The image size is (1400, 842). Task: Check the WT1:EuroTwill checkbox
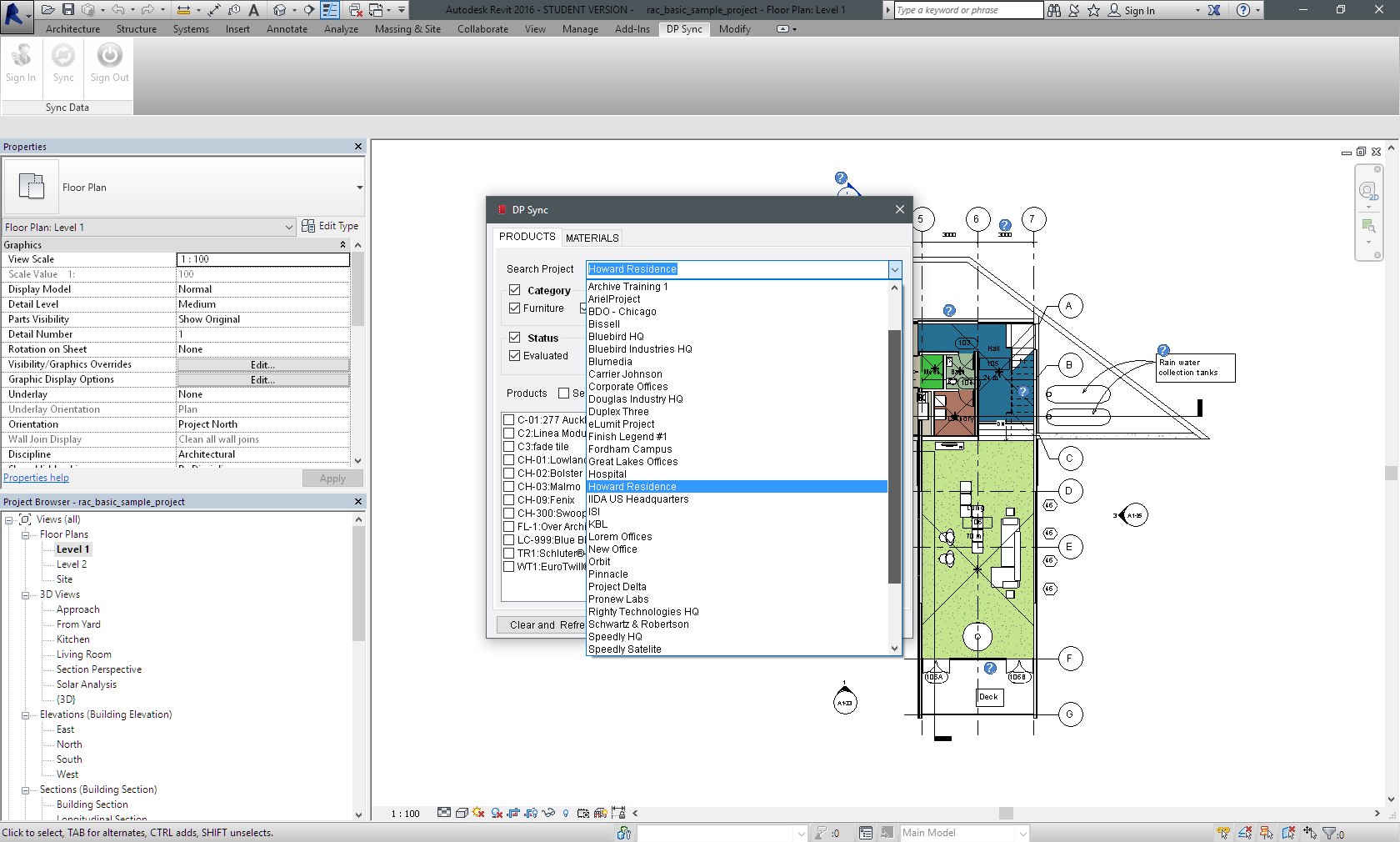point(508,567)
